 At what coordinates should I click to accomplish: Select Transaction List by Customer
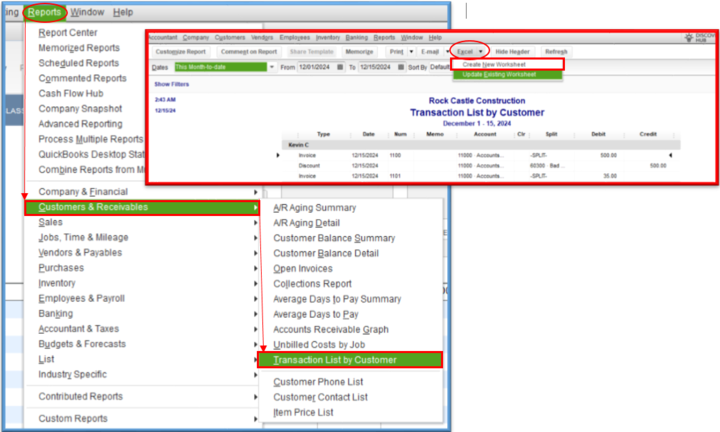click(350, 360)
